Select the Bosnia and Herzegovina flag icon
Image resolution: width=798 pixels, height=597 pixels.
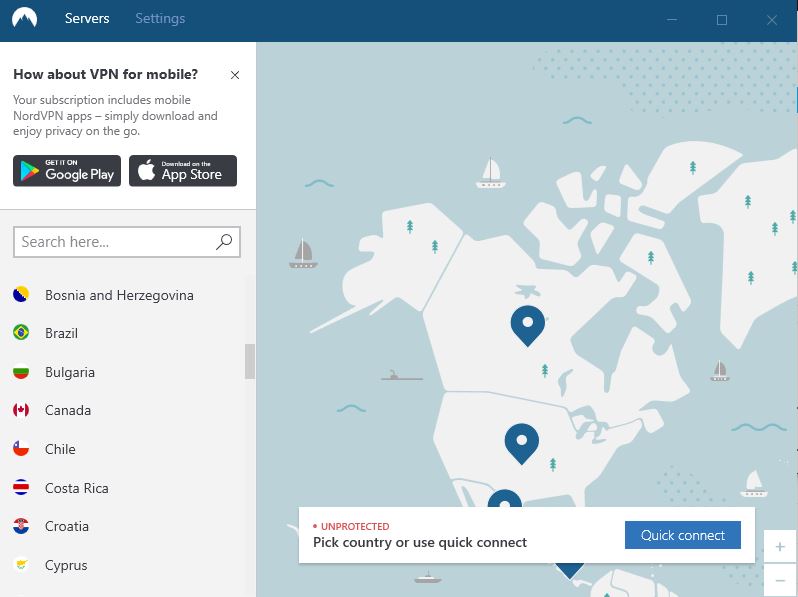pos(21,295)
